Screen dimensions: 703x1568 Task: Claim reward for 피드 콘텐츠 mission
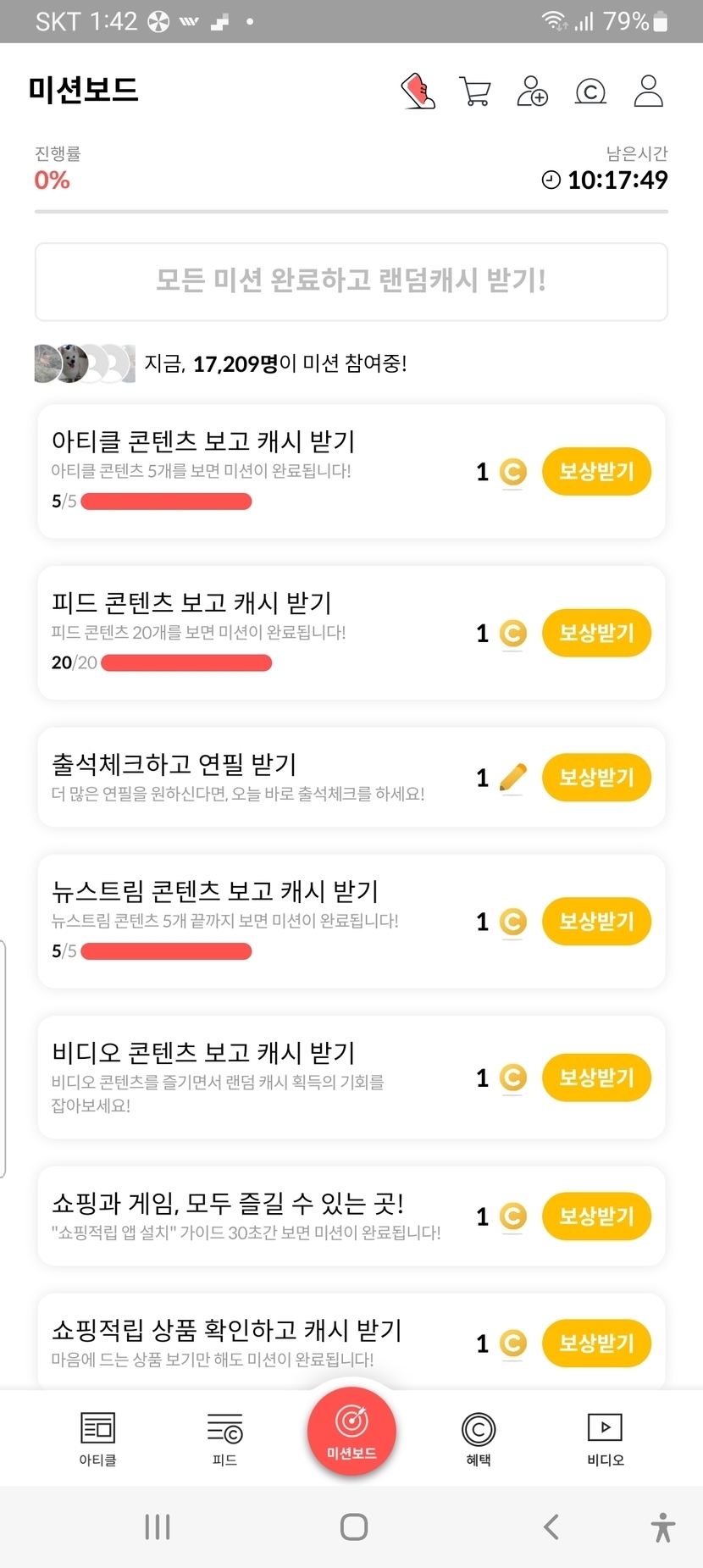tap(596, 633)
